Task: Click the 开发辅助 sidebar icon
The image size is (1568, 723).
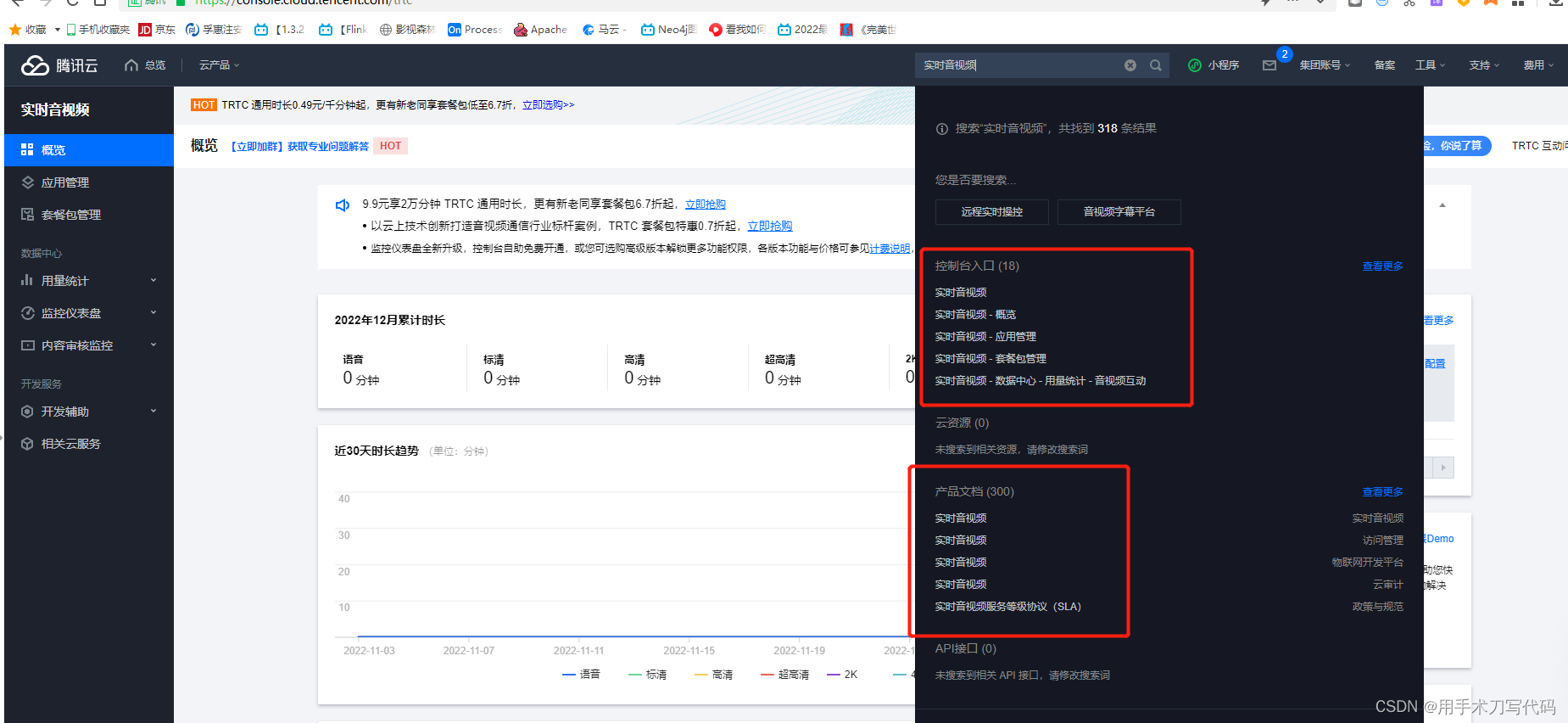Action: [27, 412]
